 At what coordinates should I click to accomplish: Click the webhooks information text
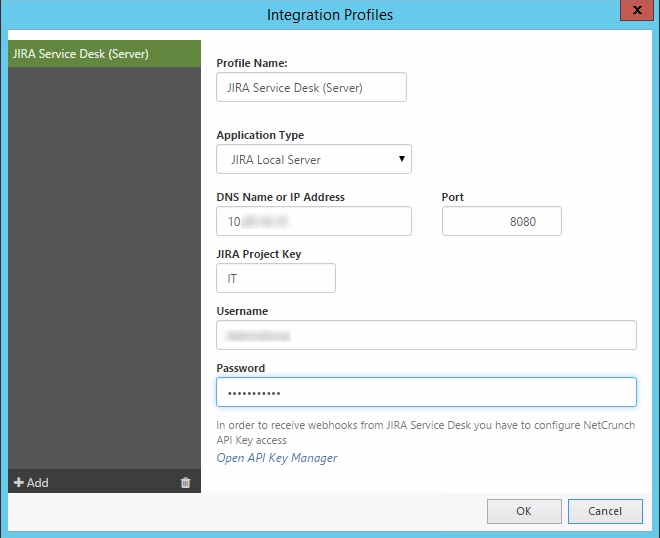[425, 432]
